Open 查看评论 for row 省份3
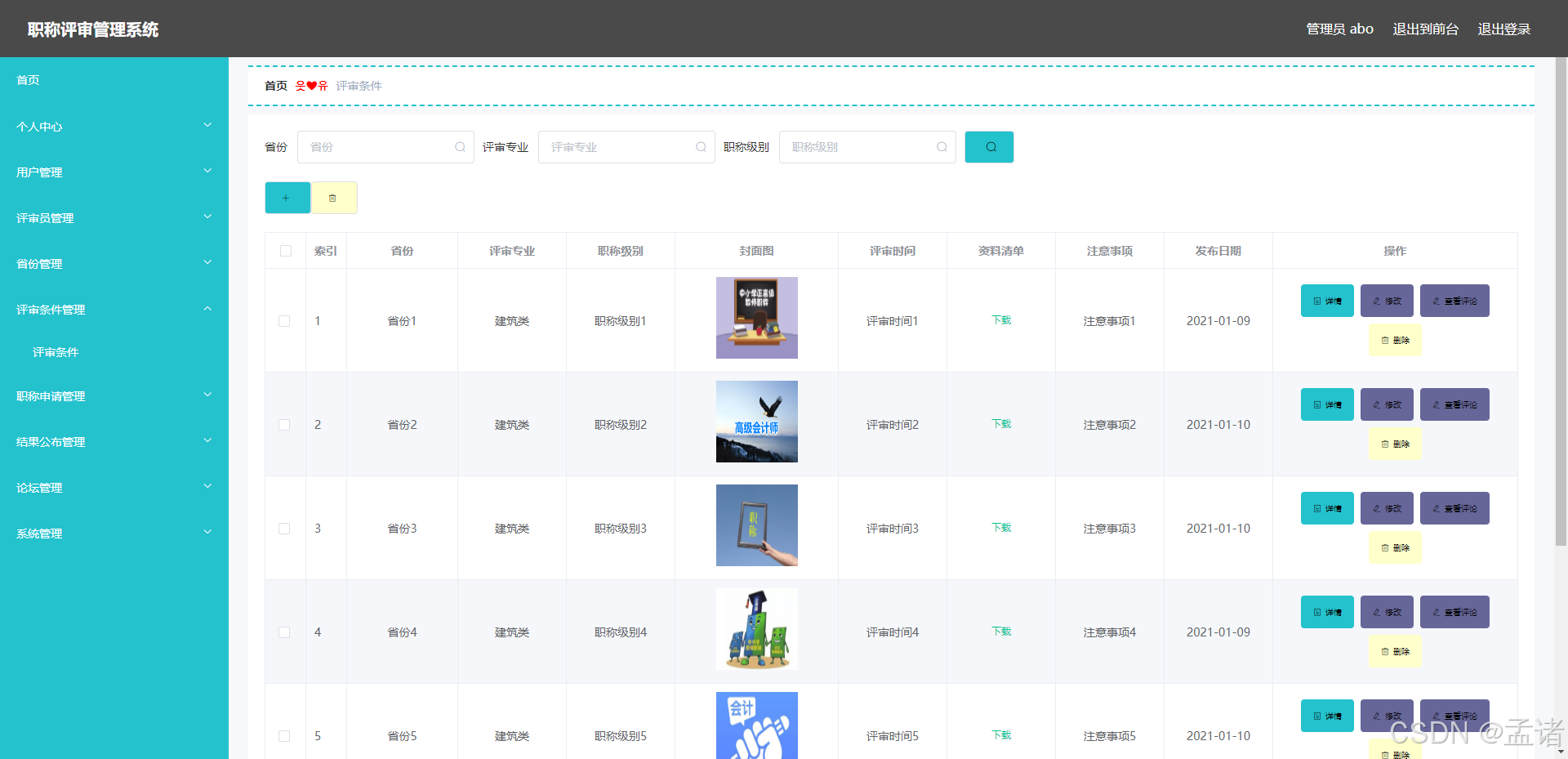 1454,508
